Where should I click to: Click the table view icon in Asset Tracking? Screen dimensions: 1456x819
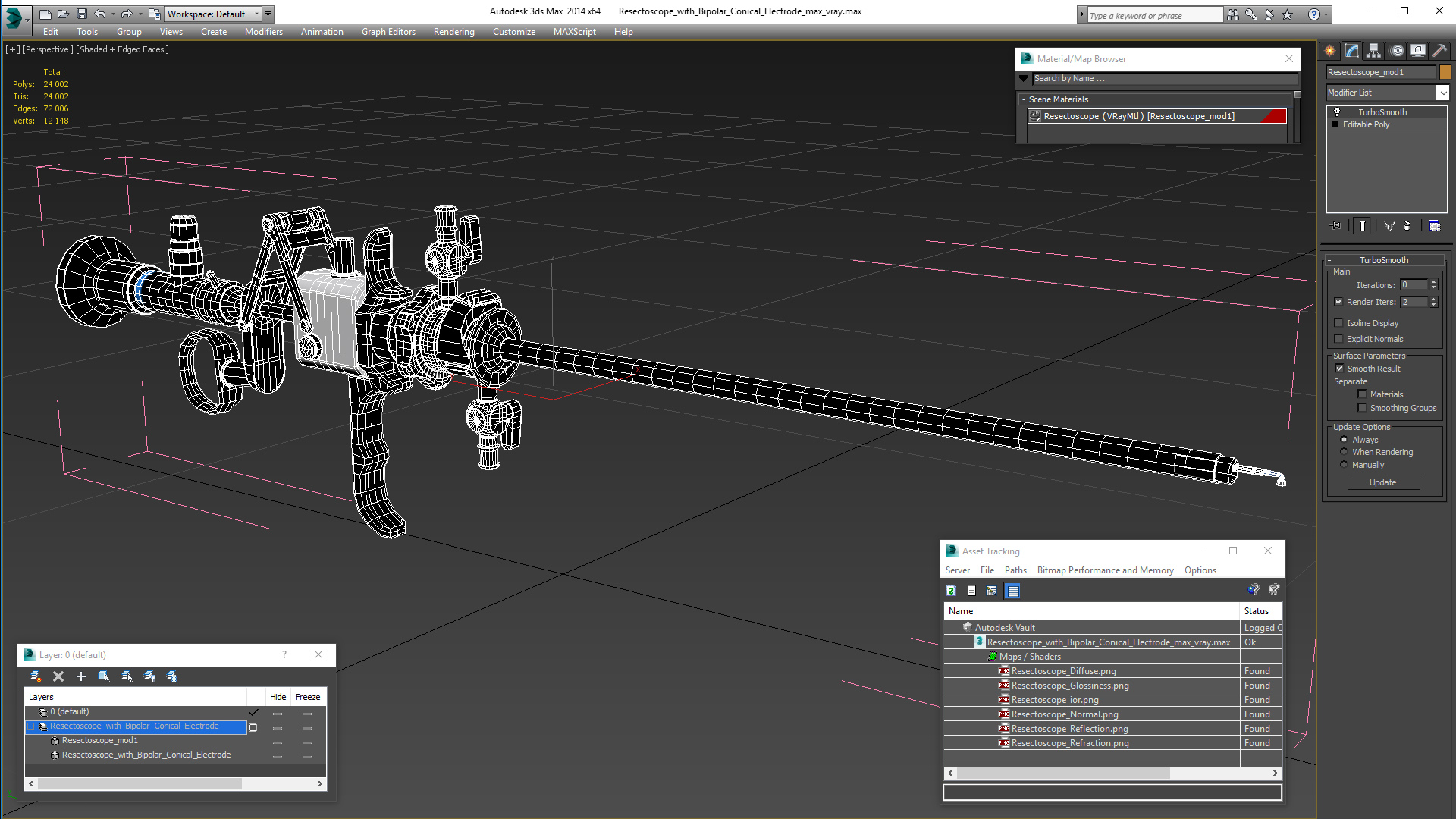coord(1013,591)
